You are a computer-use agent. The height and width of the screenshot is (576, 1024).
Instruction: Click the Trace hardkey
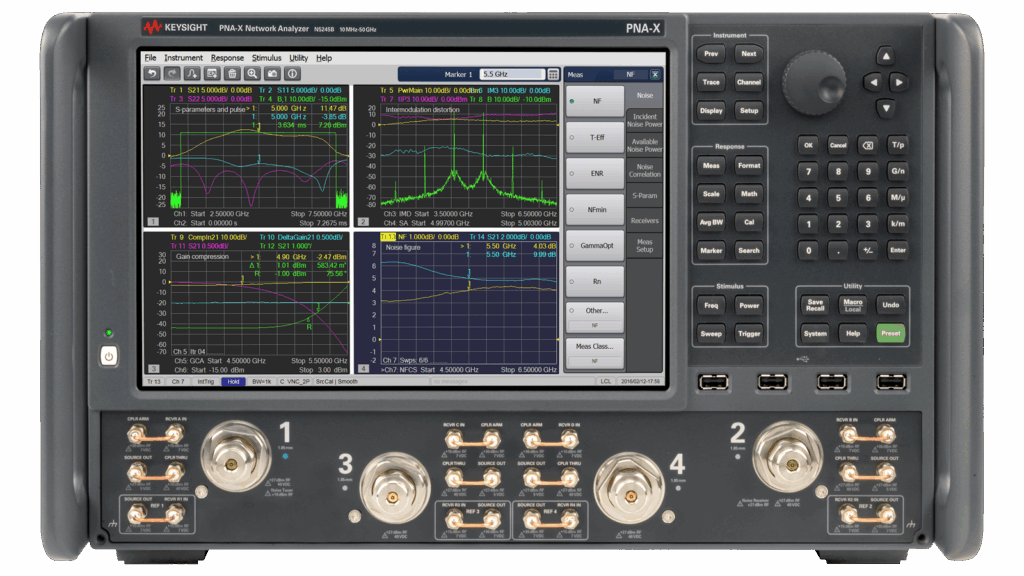coord(711,82)
